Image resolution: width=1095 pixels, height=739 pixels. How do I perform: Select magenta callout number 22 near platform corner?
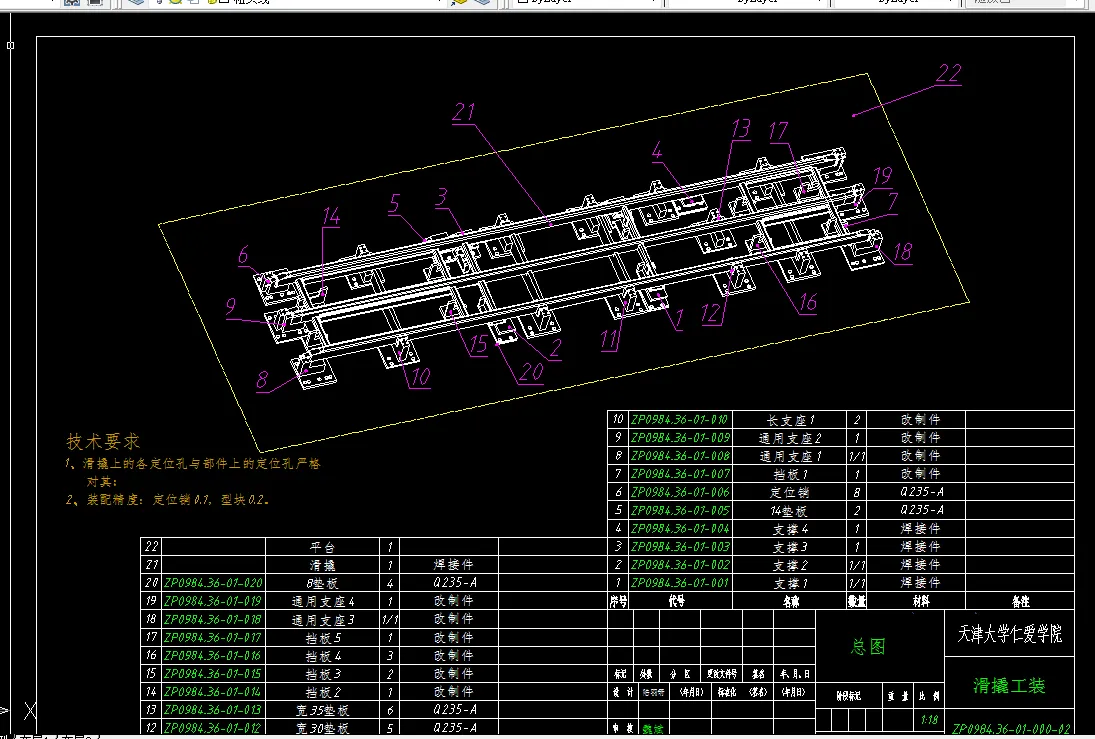[948, 73]
